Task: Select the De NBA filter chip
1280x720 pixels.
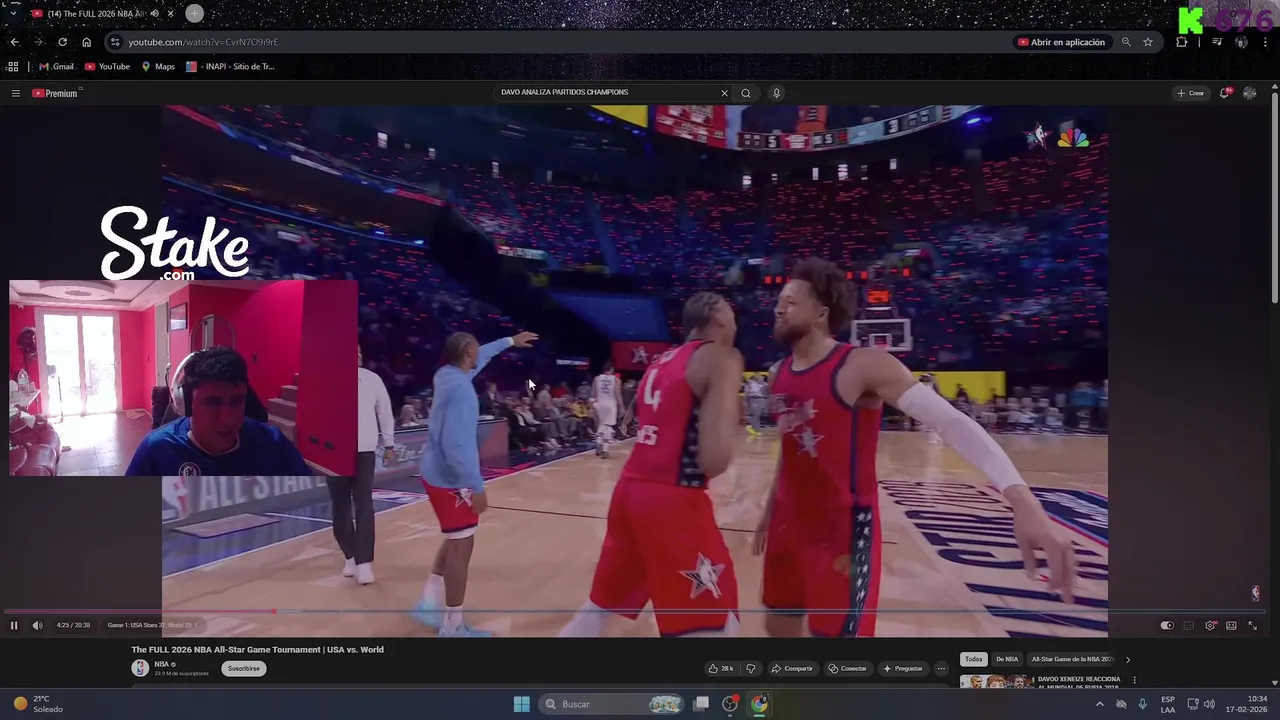Action: click(1007, 659)
